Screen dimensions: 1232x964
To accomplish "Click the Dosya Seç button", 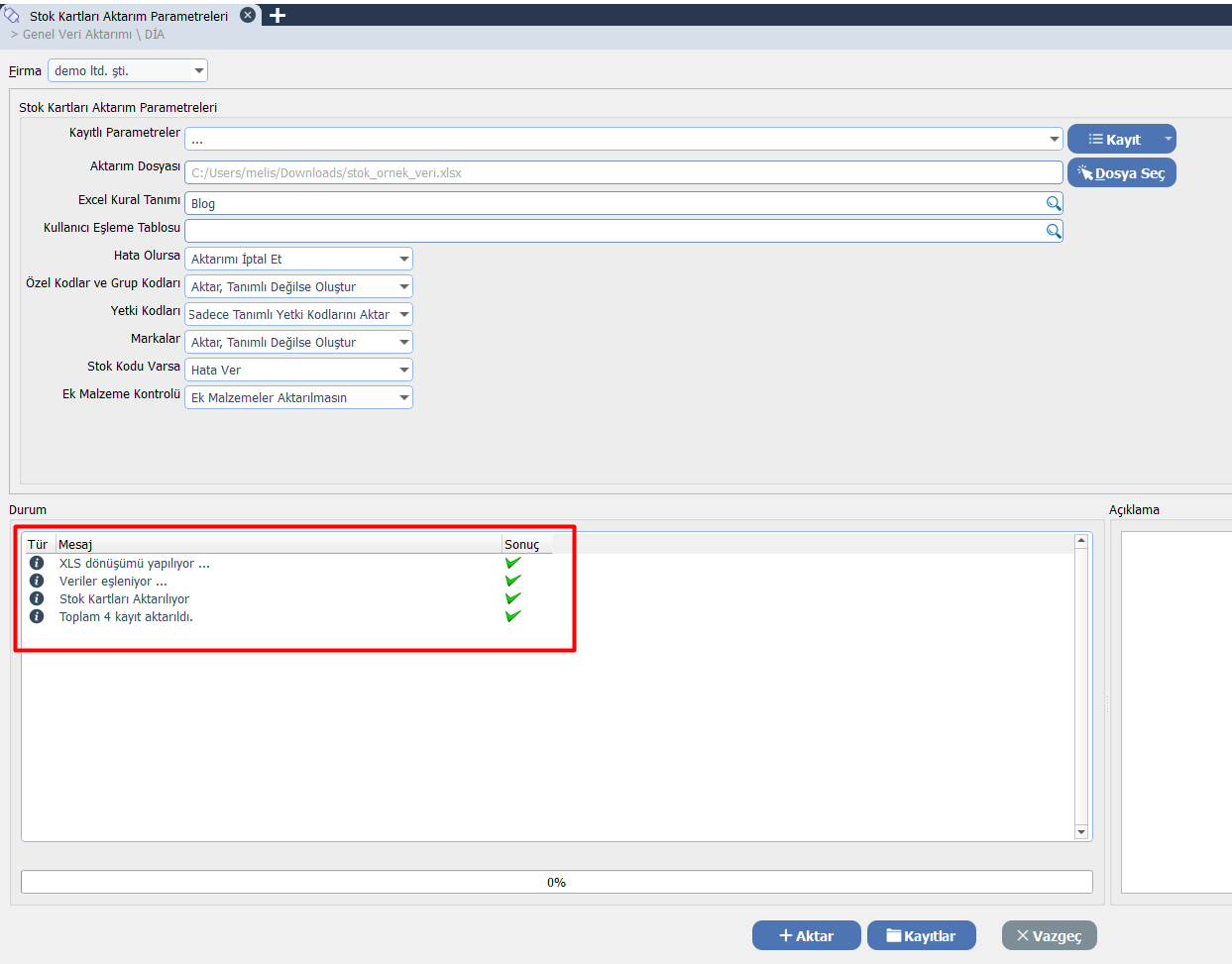I will point(1121,173).
